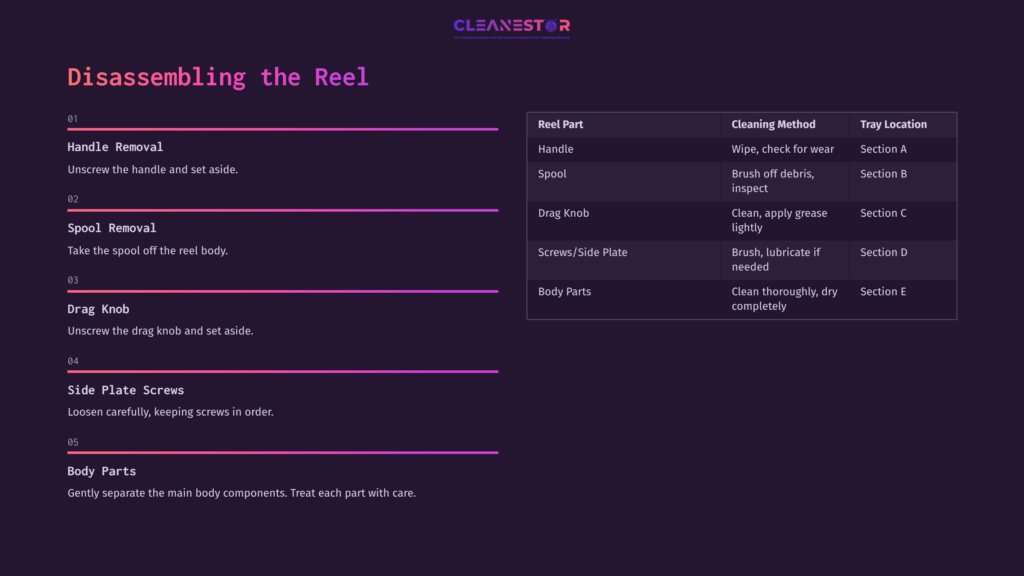Viewport: 1024px width, 576px height.
Task: Click the step number '01' label
Action: 73,119
